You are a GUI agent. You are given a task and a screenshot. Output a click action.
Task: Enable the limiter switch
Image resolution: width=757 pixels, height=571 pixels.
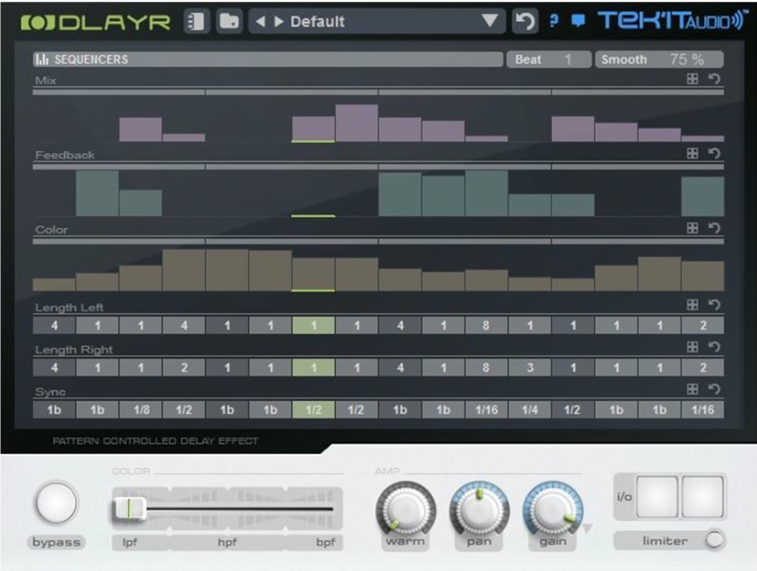point(714,540)
